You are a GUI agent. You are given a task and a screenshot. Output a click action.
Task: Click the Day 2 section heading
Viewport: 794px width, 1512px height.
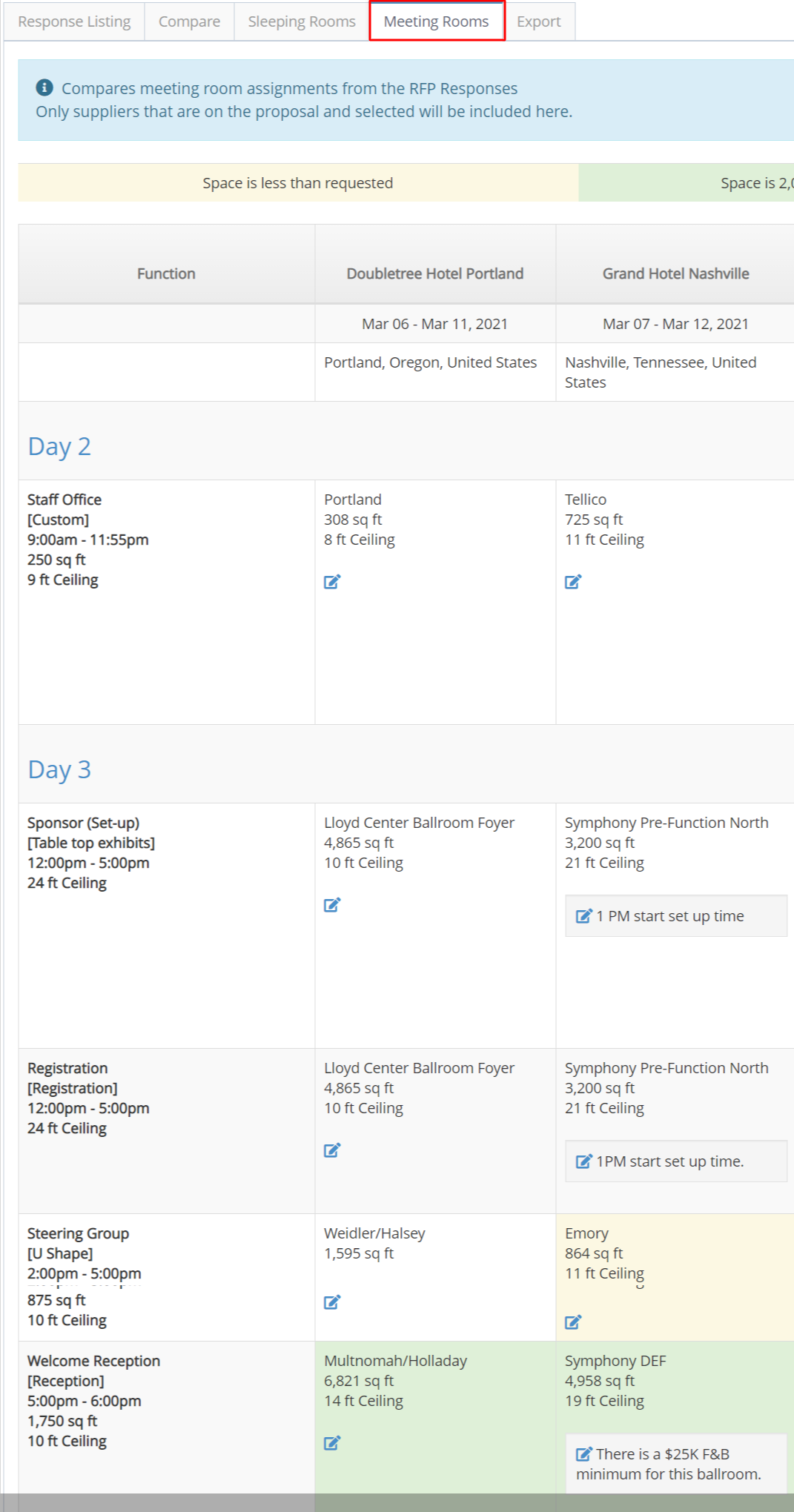(59, 446)
